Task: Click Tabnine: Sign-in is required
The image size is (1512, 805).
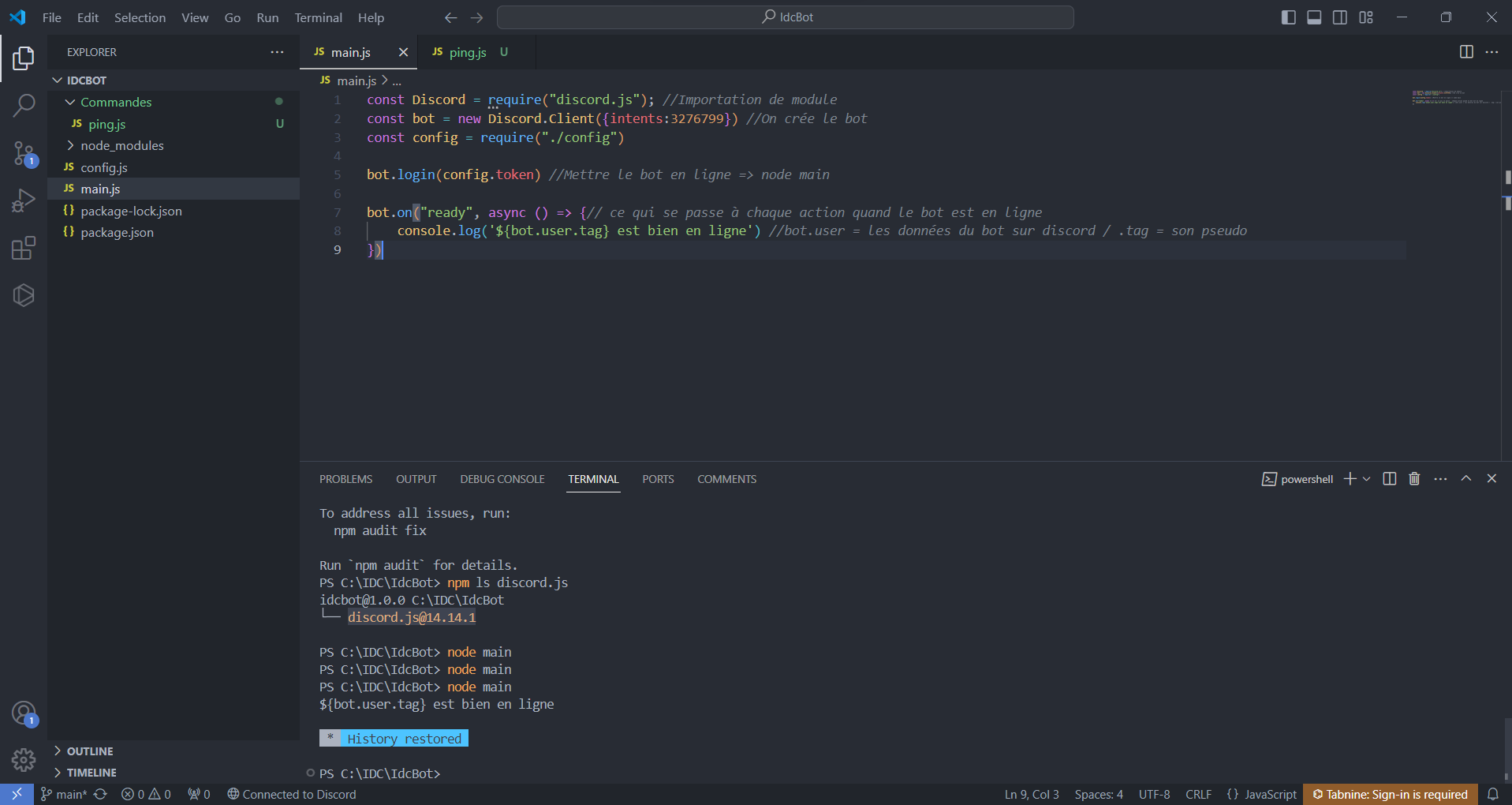Action: click(x=1390, y=794)
